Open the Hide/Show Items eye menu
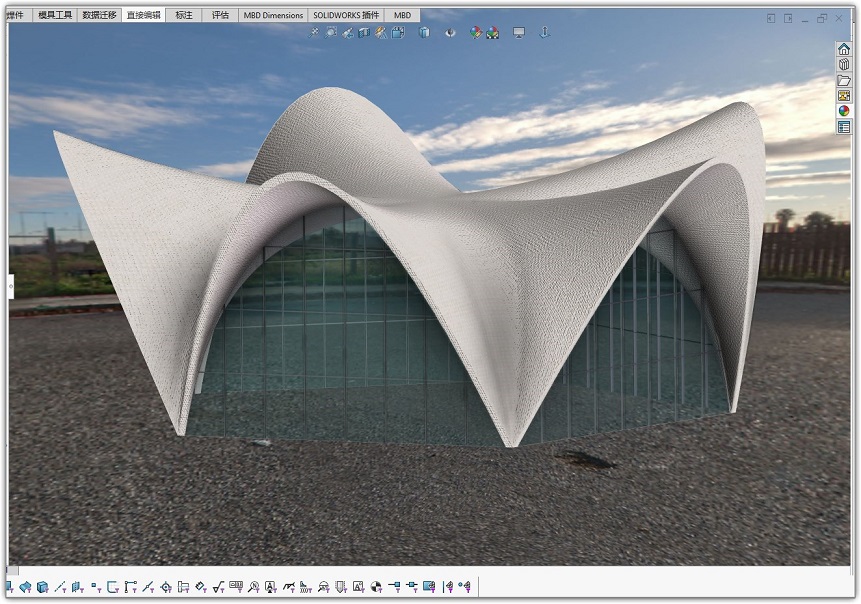This screenshot has height=604, width=861. pyautogui.click(x=450, y=33)
